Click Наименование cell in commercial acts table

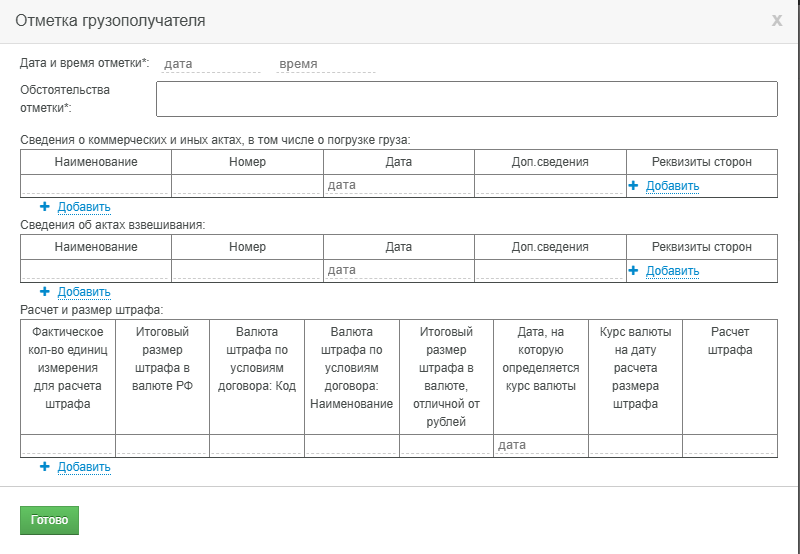click(x=96, y=185)
